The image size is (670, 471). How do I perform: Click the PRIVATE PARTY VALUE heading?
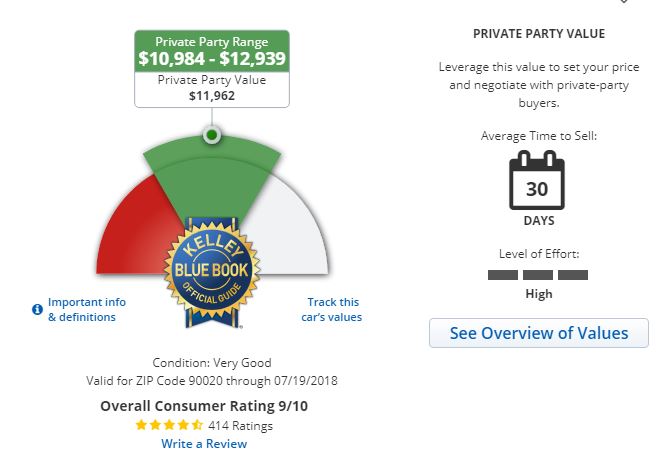[x=538, y=33]
